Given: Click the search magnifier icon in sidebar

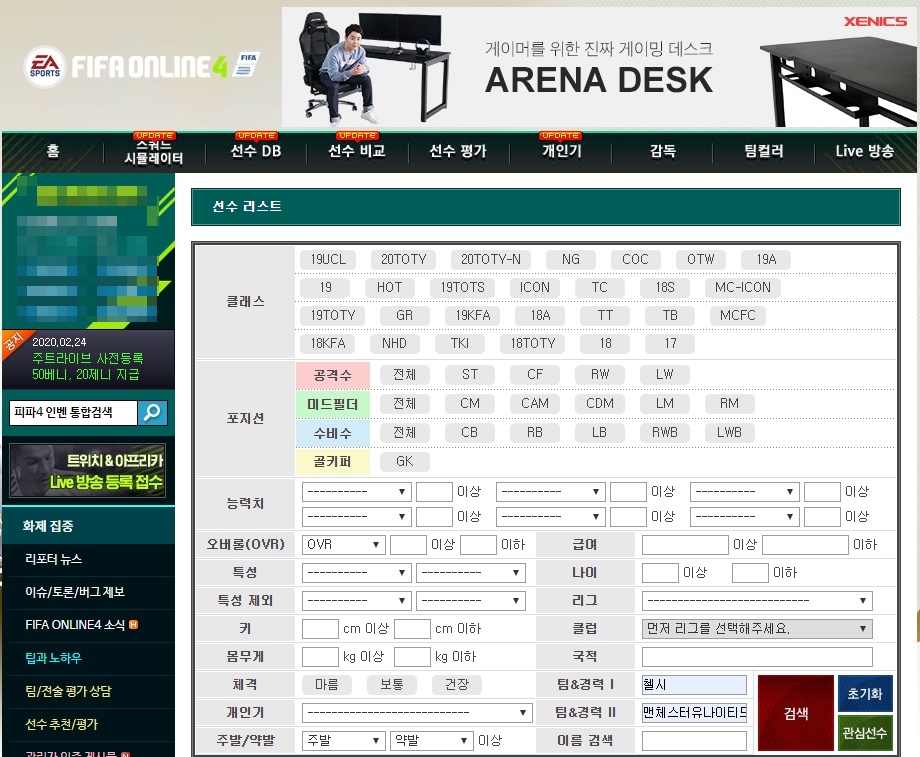Looking at the screenshot, I should [x=153, y=413].
